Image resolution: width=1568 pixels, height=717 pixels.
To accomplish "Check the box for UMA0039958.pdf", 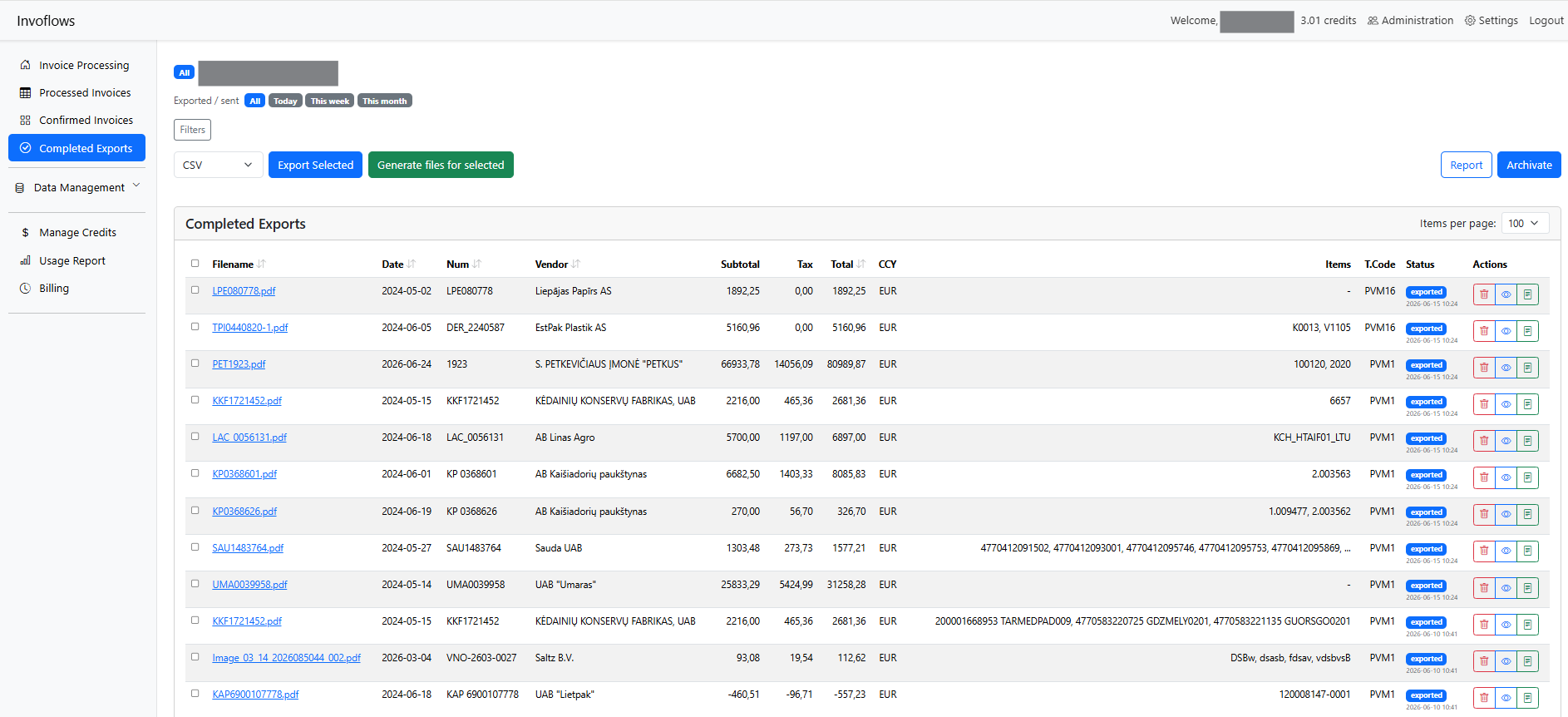I will [195, 584].
